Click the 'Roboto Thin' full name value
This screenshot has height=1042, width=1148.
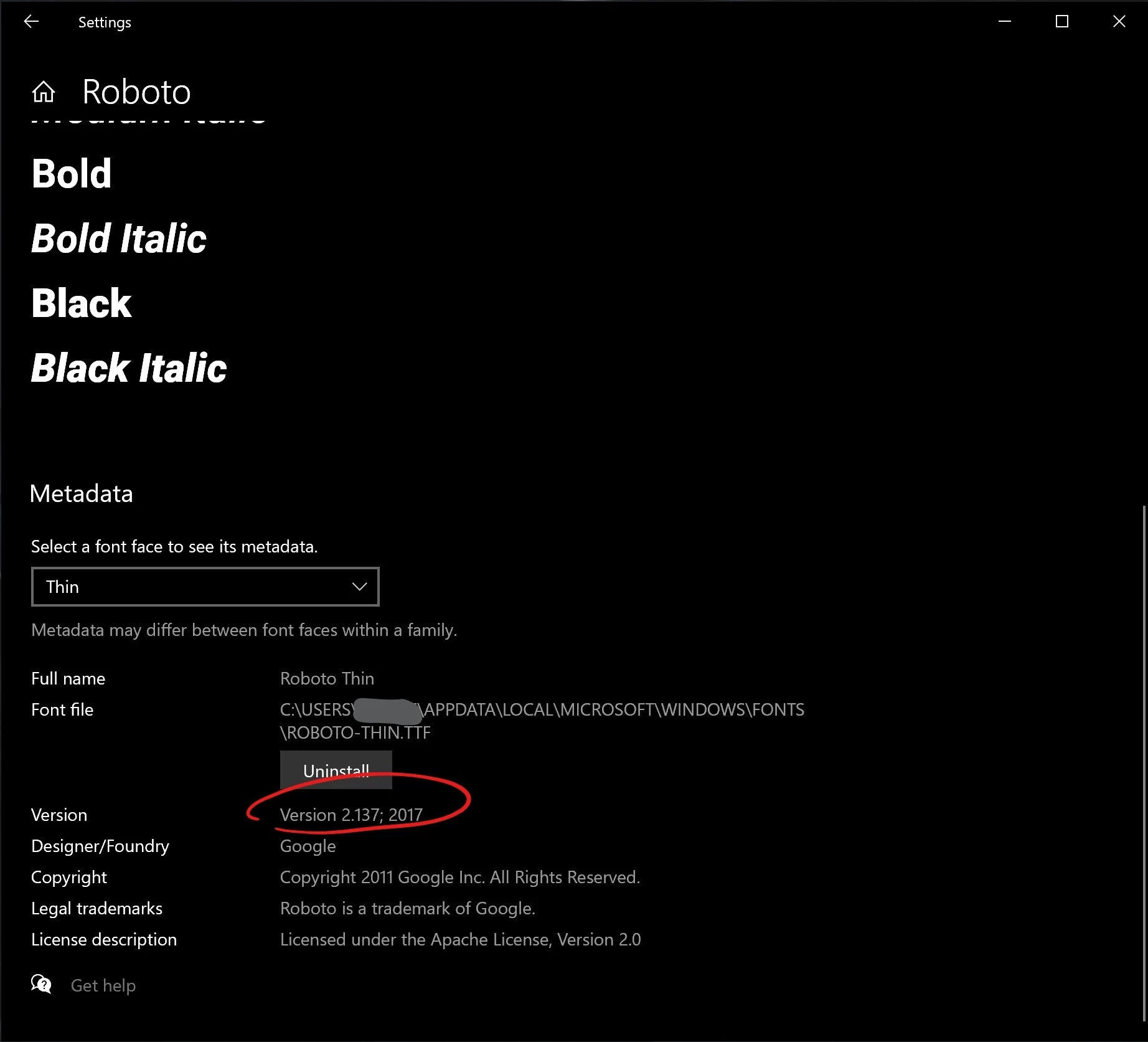click(327, 678)
